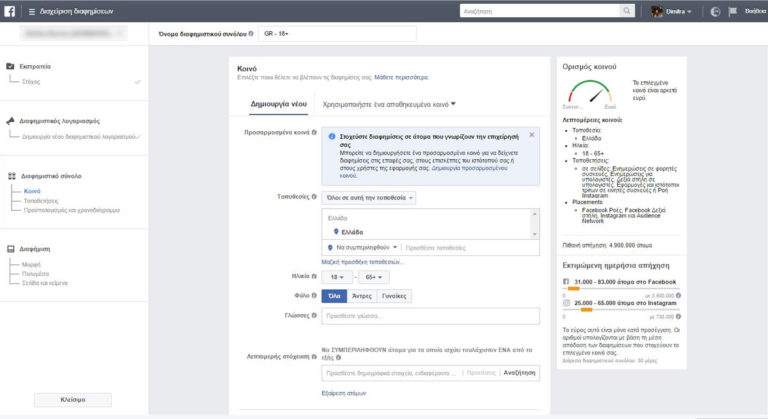This screenshot has height=419, width=768.
Task: Click the blurred account selector dropdown
Action: (73, 33)
